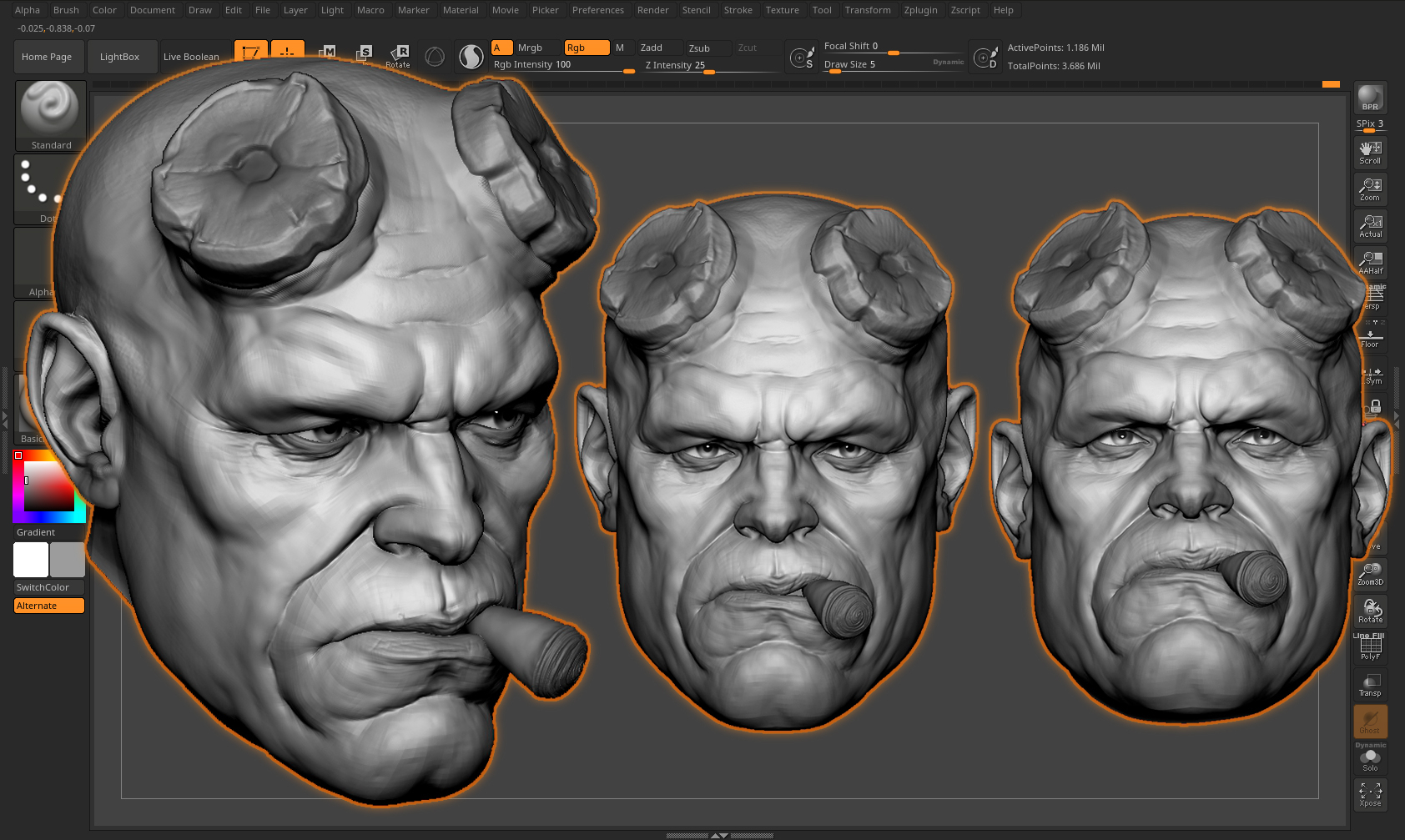
Task: Toggle Rgb paint mode
Action: (587, 48)
